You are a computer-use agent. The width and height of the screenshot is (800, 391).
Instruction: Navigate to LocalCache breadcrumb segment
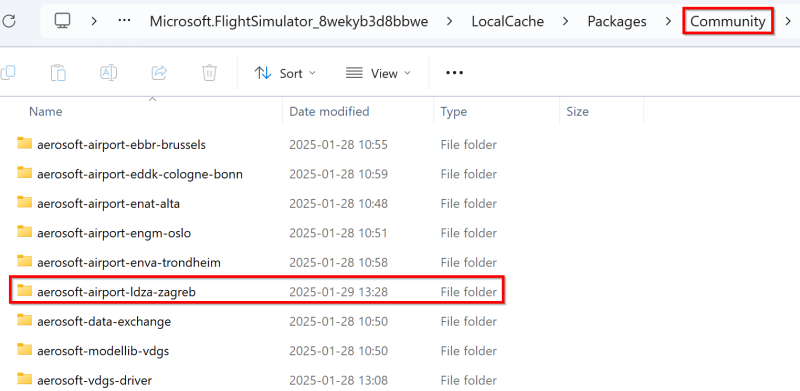tap(508, 21)
